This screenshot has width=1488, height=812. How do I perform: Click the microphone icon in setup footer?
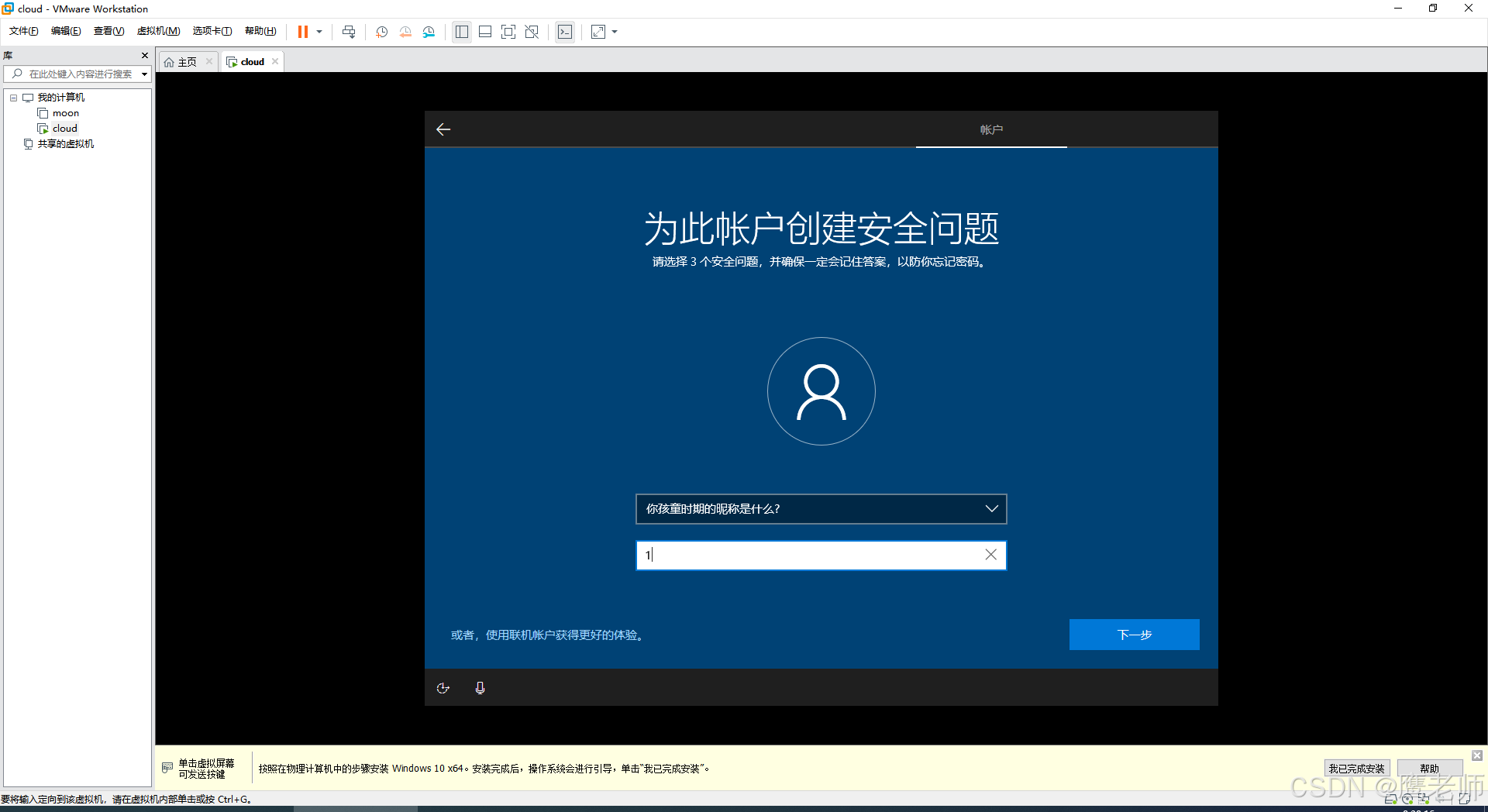click(480, 688)
